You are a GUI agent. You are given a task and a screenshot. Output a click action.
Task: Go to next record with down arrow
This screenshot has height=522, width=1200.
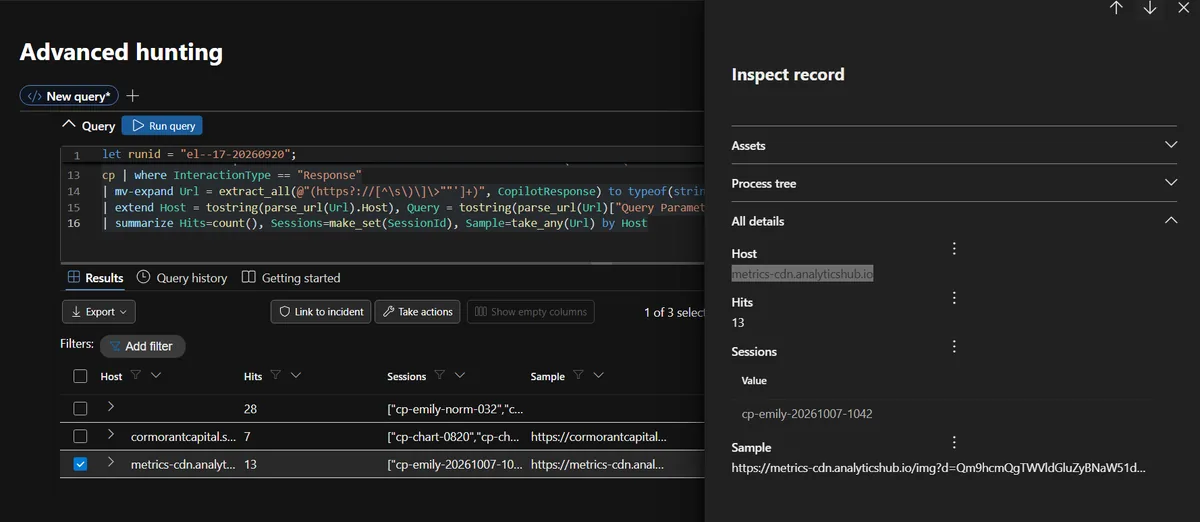(x=1150, y=8)
